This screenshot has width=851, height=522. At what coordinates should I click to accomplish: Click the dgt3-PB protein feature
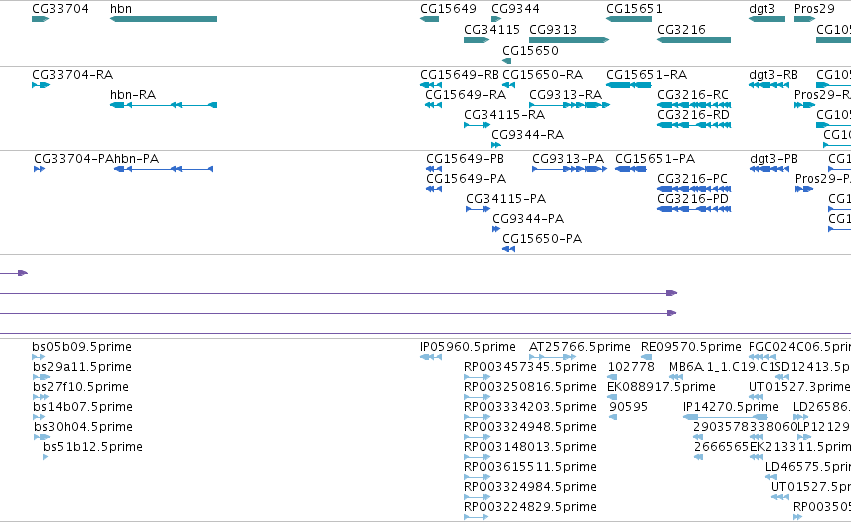click(x=769, y=169)
